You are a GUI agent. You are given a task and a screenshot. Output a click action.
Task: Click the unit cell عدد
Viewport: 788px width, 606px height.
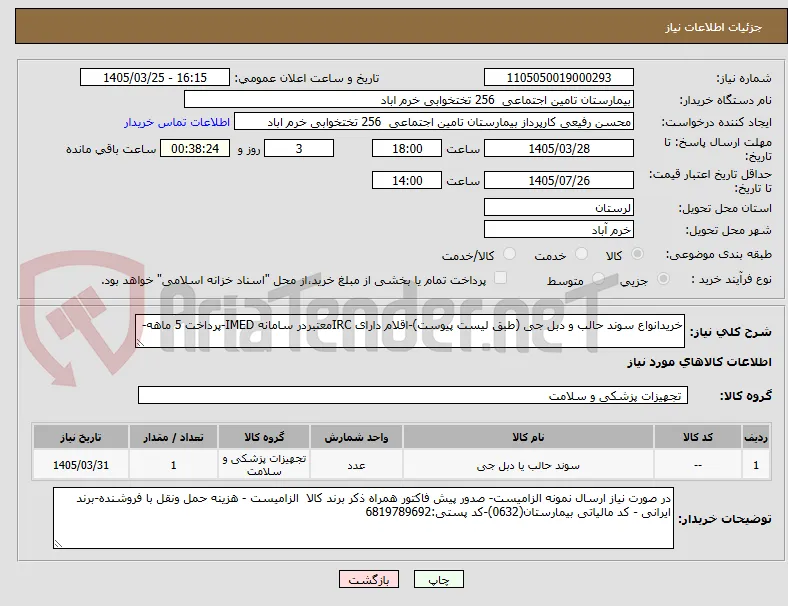point(356,465)
